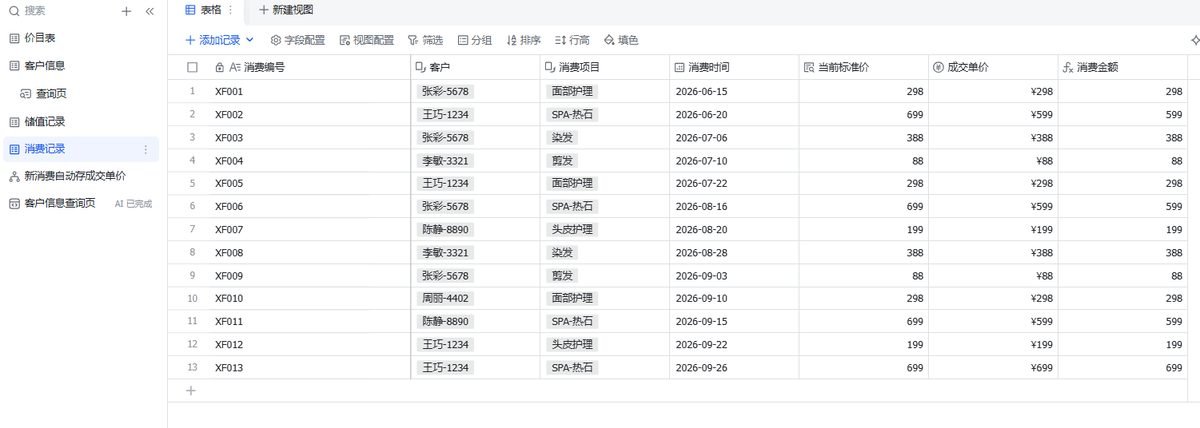Click the sparkle icon at the toolbar's far right
Screen dimensions: 1200x428
point(1194,40)
